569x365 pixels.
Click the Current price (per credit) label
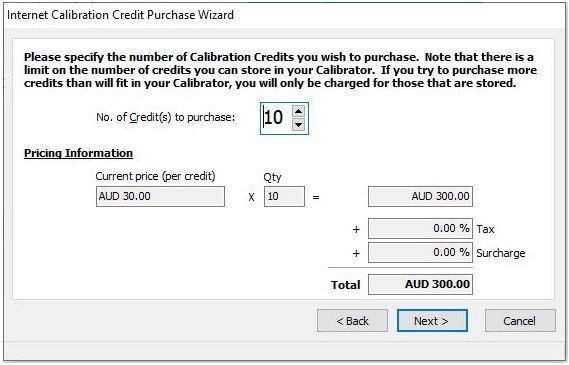tap(155, 176)
